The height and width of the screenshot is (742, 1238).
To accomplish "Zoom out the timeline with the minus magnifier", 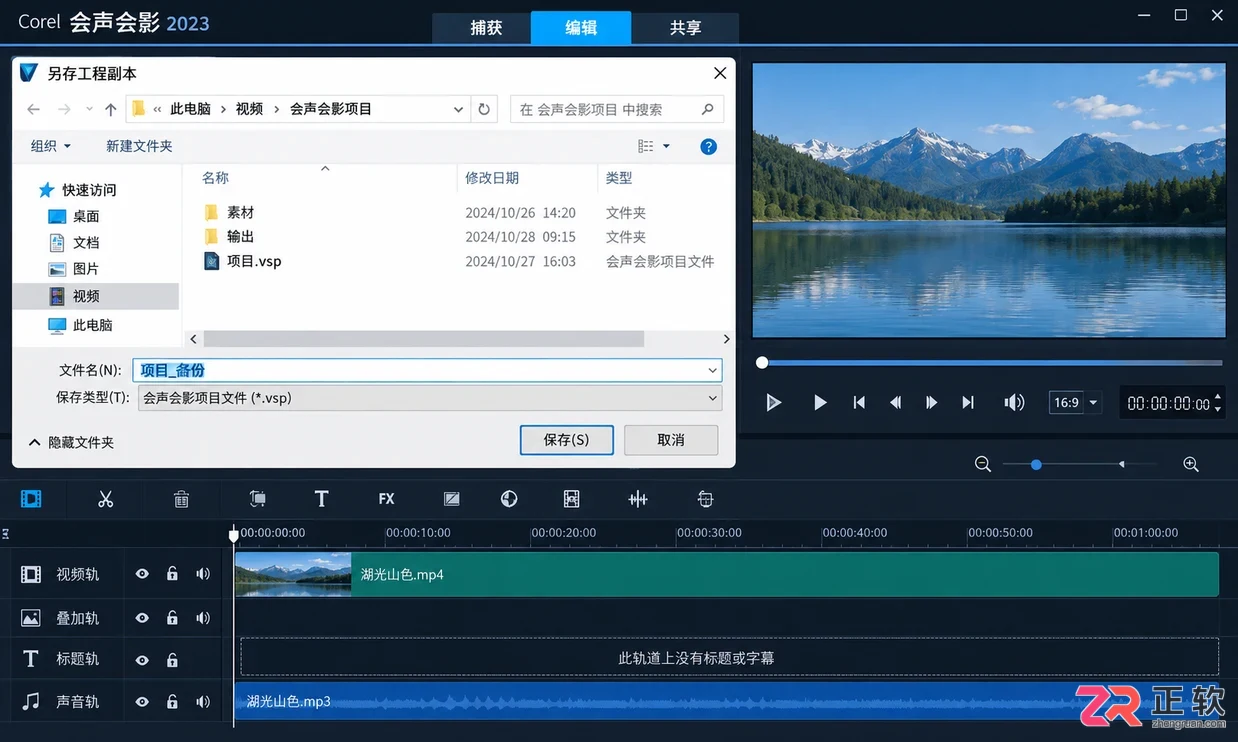I will 983,464.
